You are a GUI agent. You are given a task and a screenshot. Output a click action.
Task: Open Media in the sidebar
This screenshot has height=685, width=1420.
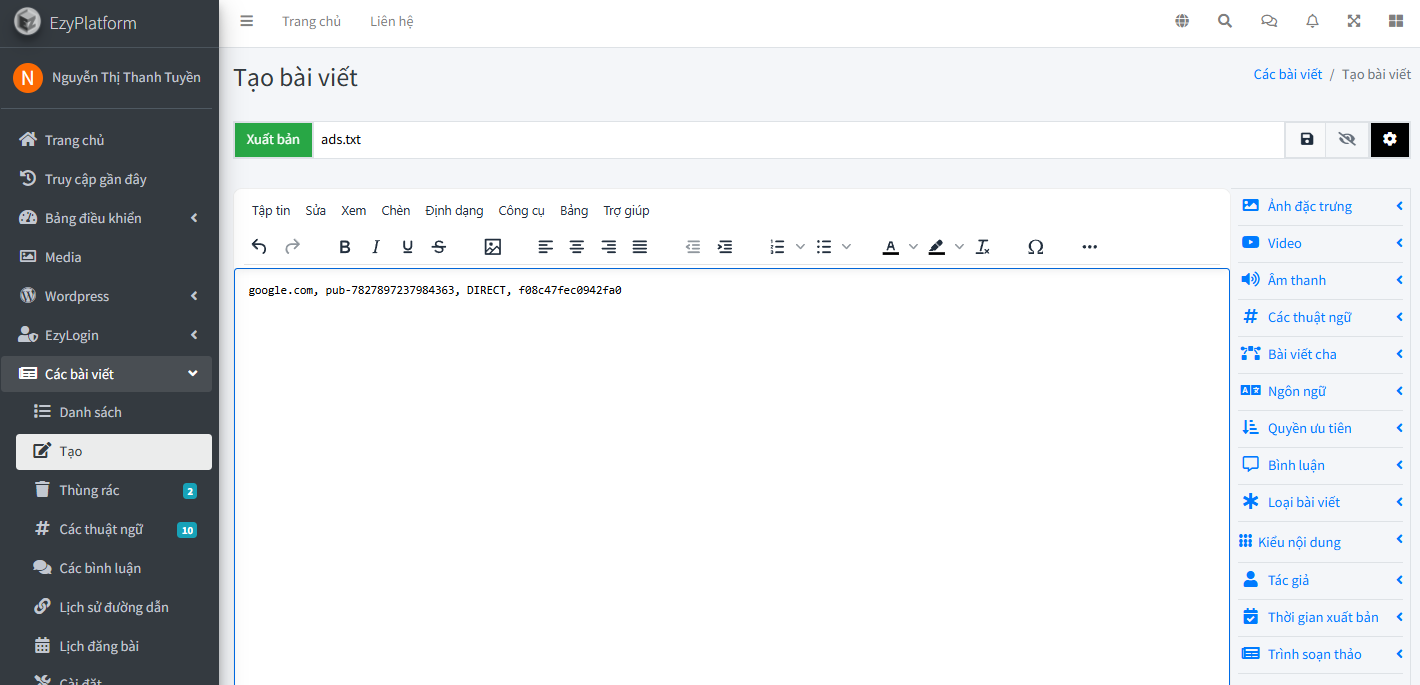click(108, 257)
